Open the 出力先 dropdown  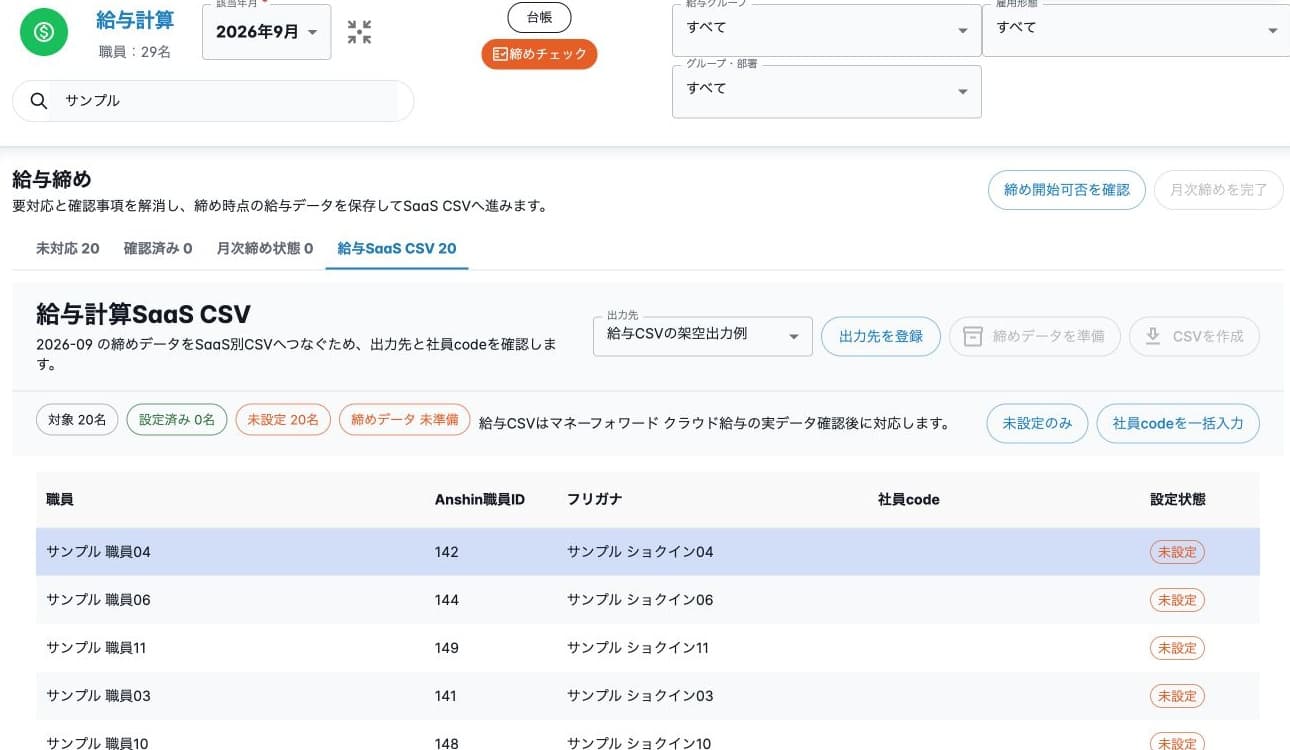[x=703, y=336]
